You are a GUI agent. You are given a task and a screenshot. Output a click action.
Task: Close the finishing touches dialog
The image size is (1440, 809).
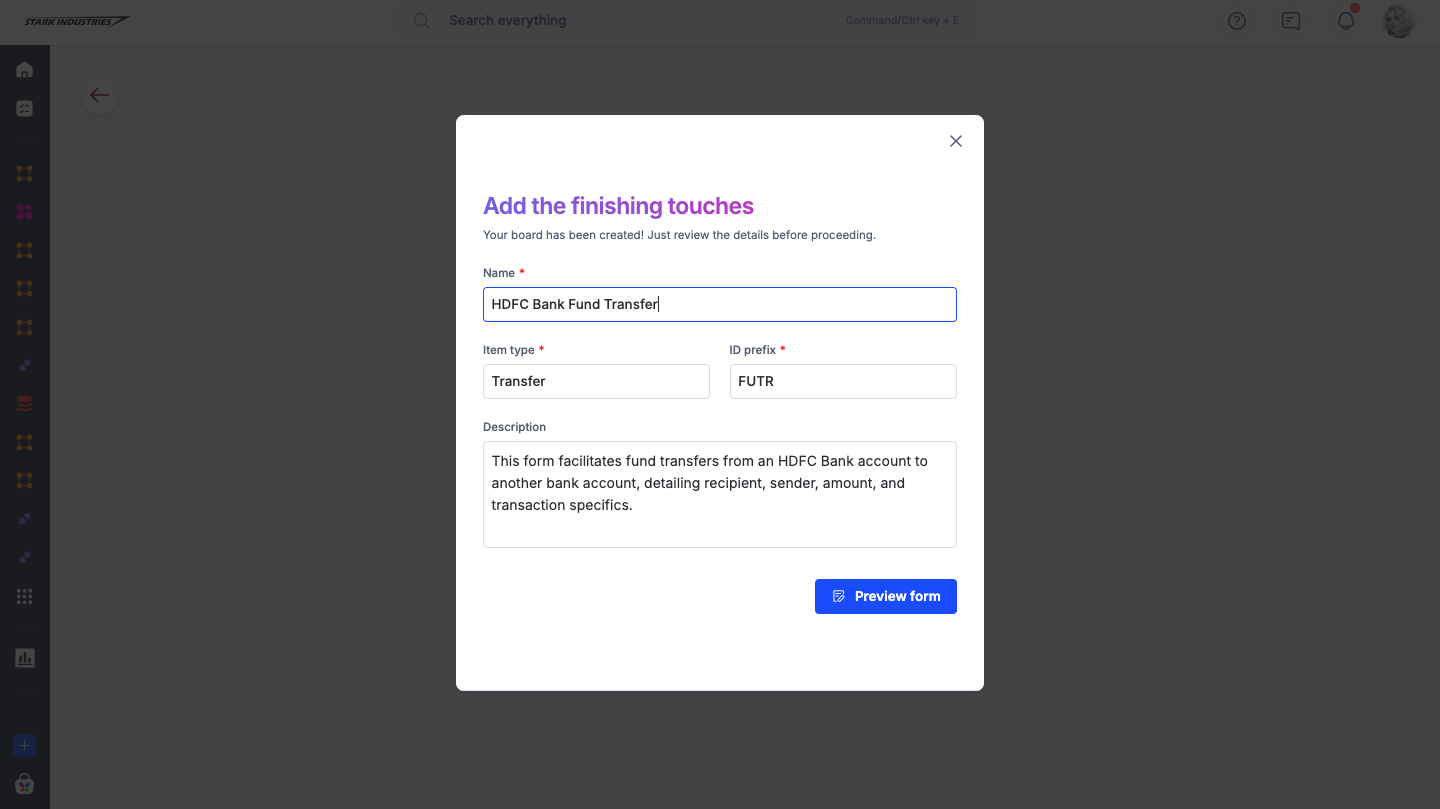[x=956, y=141]
